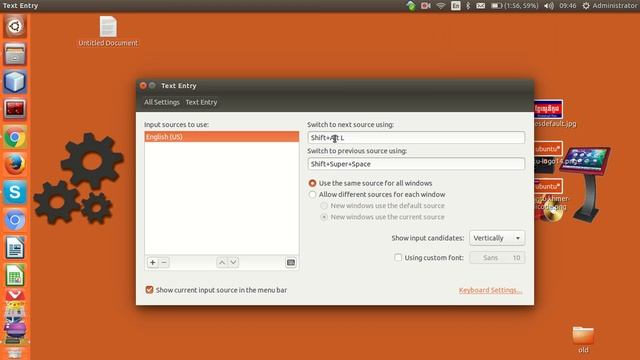640x360 pixels.
Task: Launch Google Chrome from the launcher
Action: coord(15,137)
